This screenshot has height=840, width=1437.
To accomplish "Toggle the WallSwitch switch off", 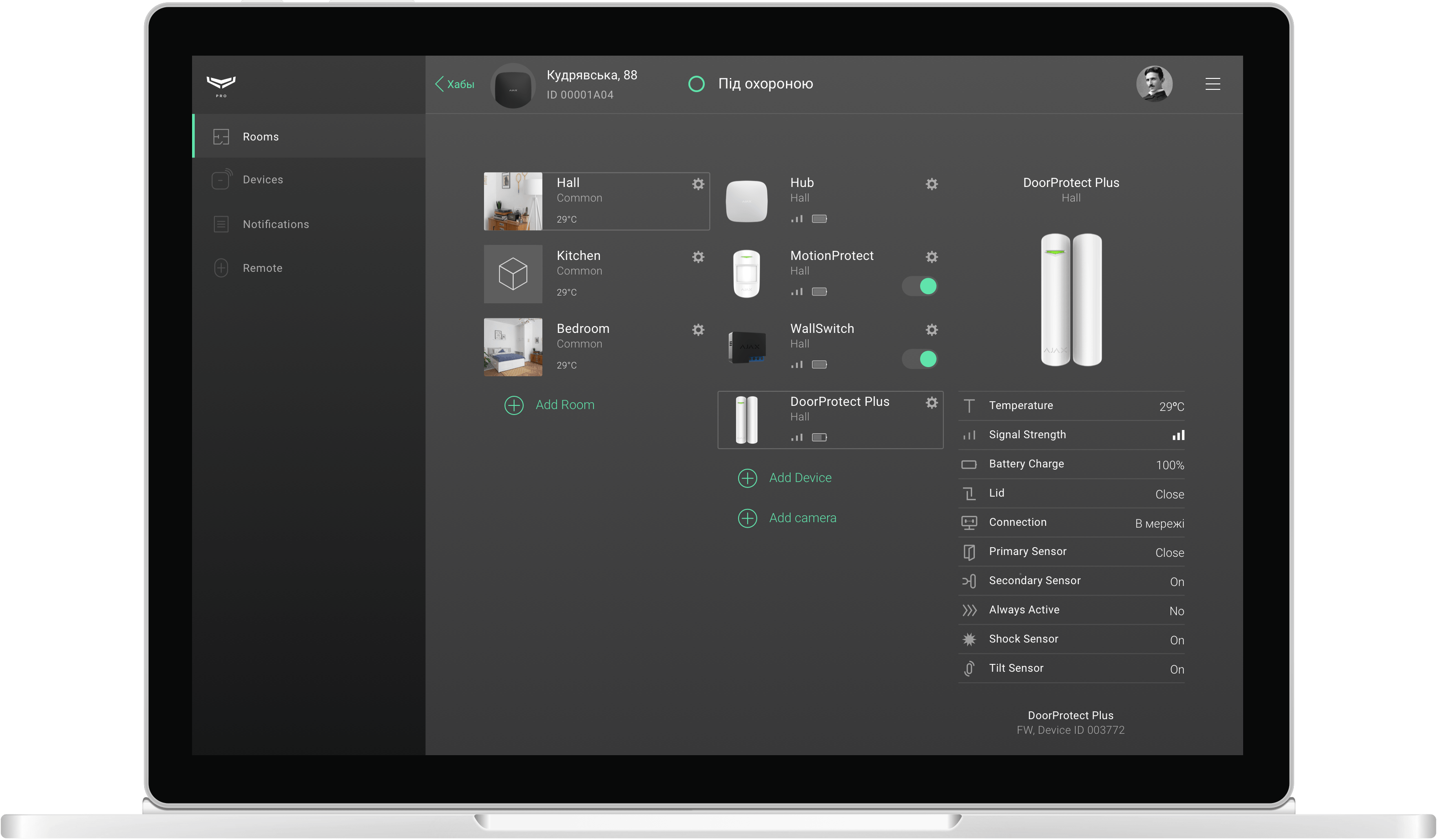I will (x=920, y=359).
